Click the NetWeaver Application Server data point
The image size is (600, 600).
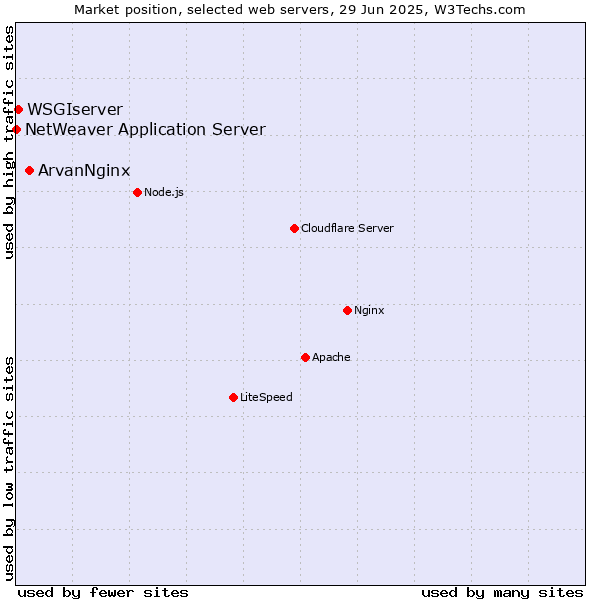[16, 130]
